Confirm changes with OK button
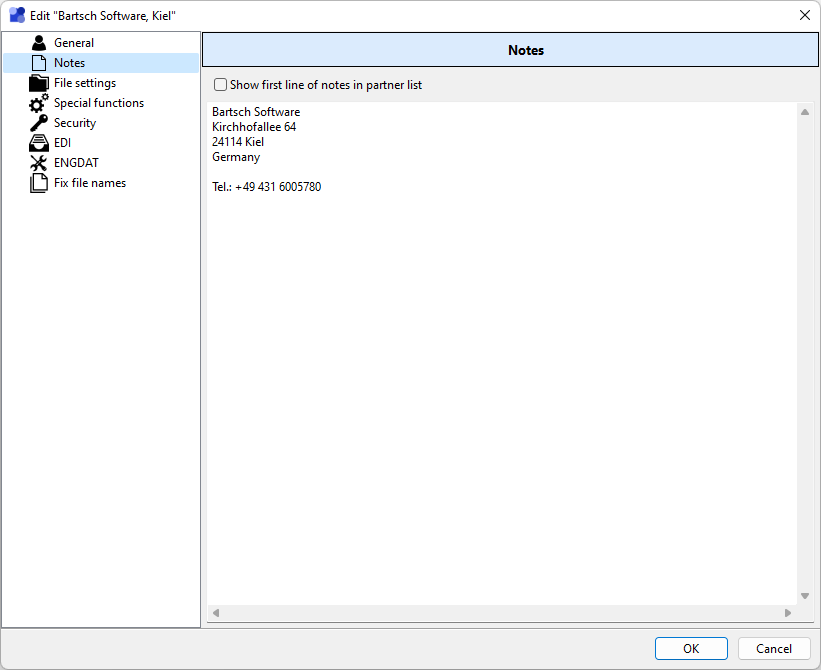821x670 pixels. (691, 648)
